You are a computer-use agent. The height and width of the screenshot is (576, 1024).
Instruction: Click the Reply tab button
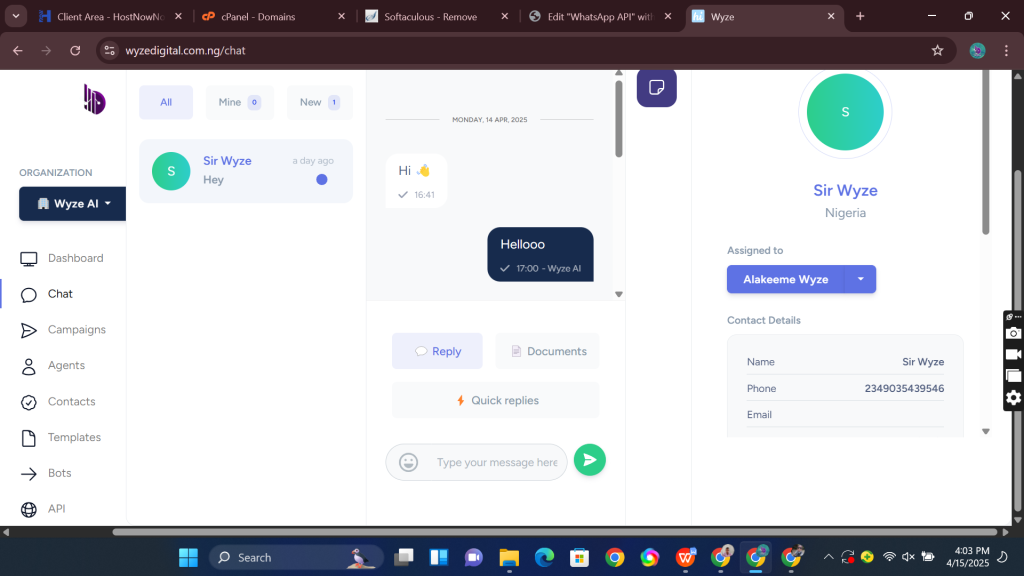437,351
